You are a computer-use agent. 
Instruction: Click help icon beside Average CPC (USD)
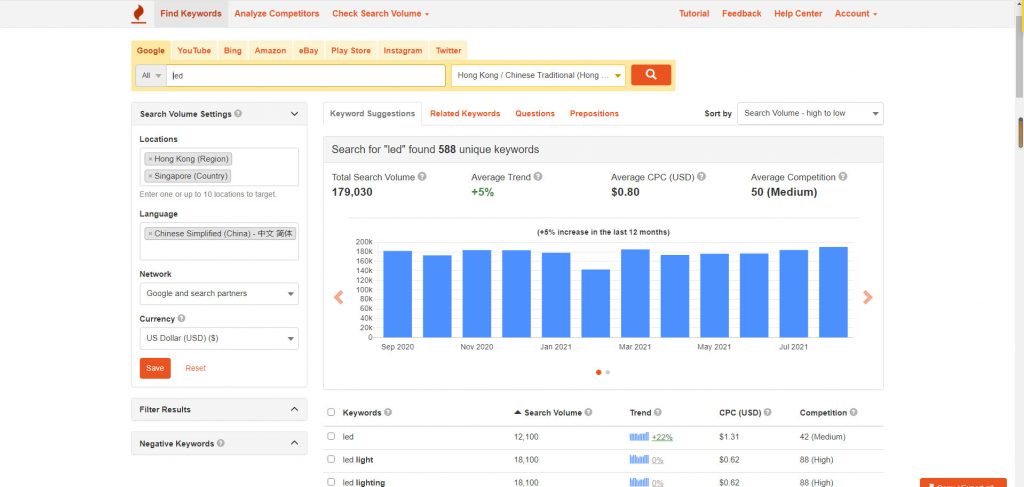[x=700, y=177]
